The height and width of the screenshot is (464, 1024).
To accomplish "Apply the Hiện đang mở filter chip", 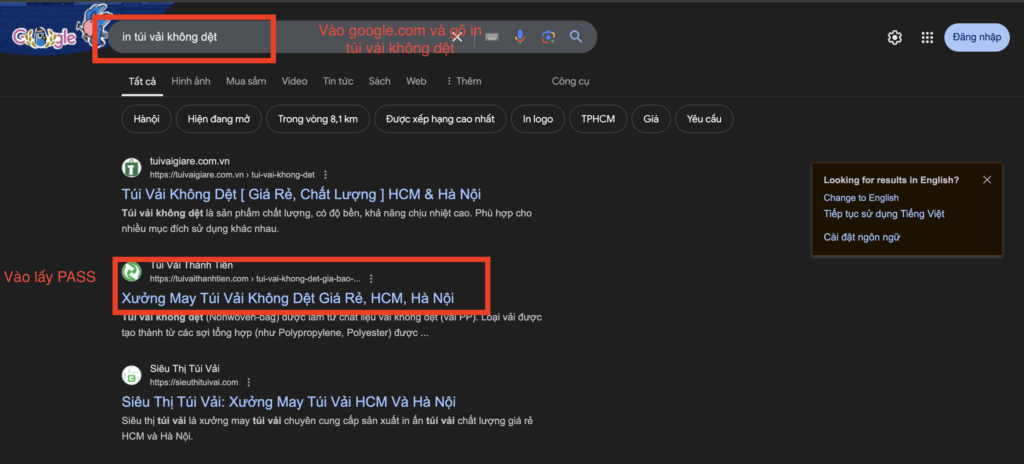I will coord(217,119).
